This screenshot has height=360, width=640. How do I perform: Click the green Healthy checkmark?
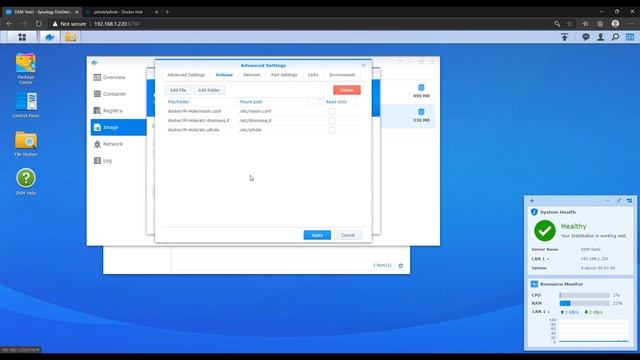click(x=545, y=231)
